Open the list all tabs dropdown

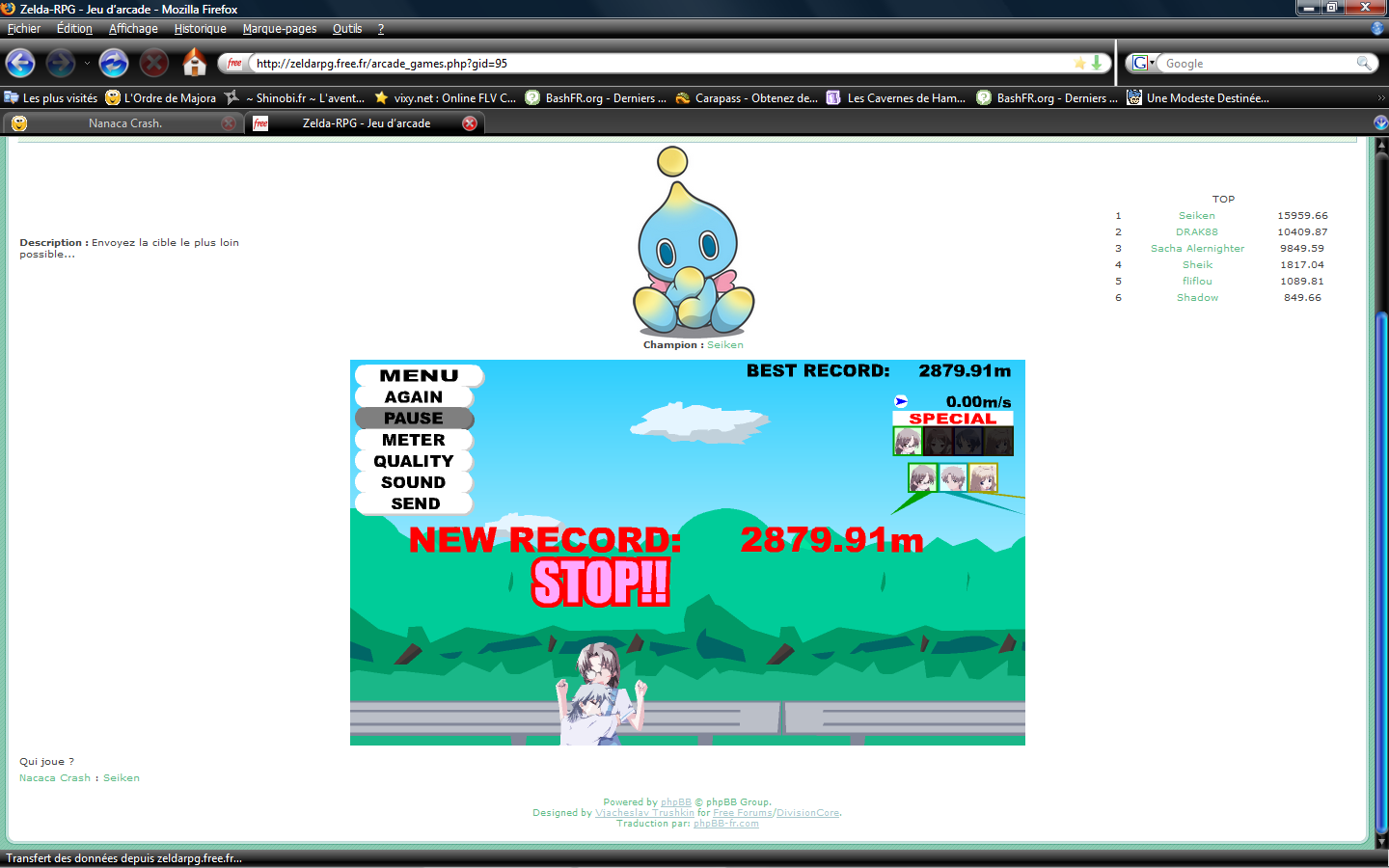1380,122
